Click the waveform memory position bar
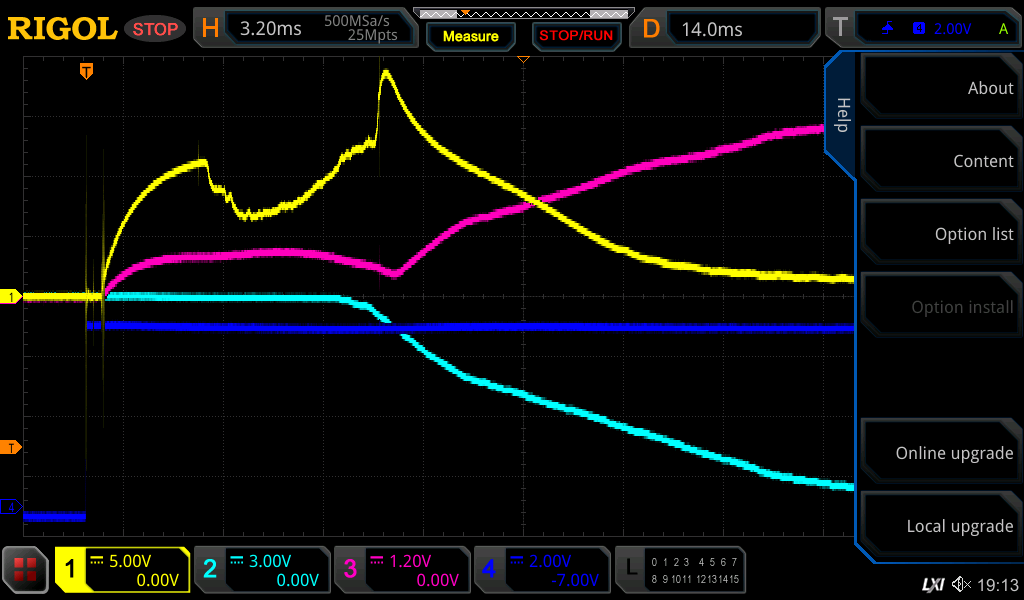The height and width of the screenshot is (600, 1024). click(x=522, y=14)
